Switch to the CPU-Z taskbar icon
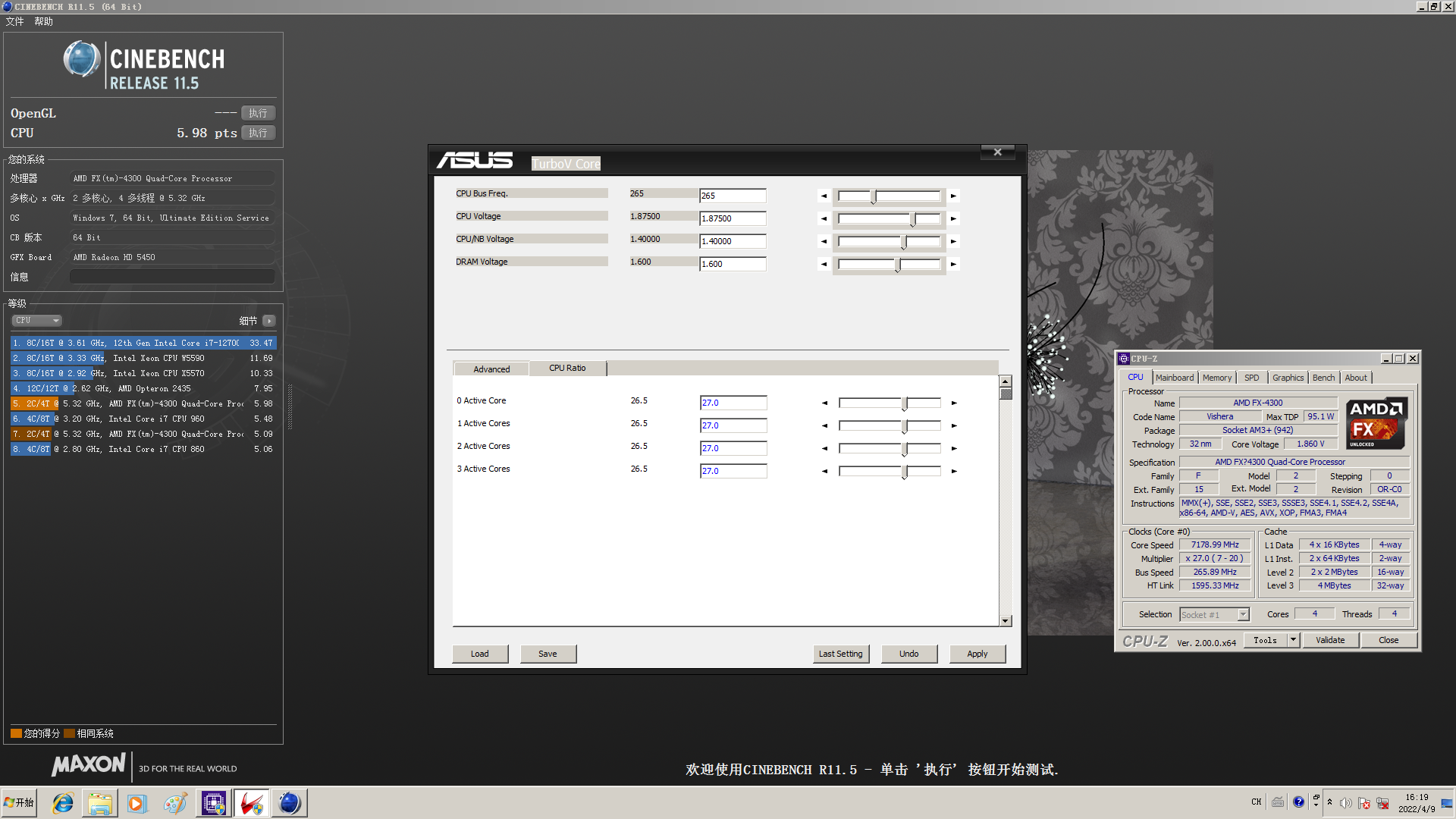This screenshot has height=819, width=1456. [213, 803]
